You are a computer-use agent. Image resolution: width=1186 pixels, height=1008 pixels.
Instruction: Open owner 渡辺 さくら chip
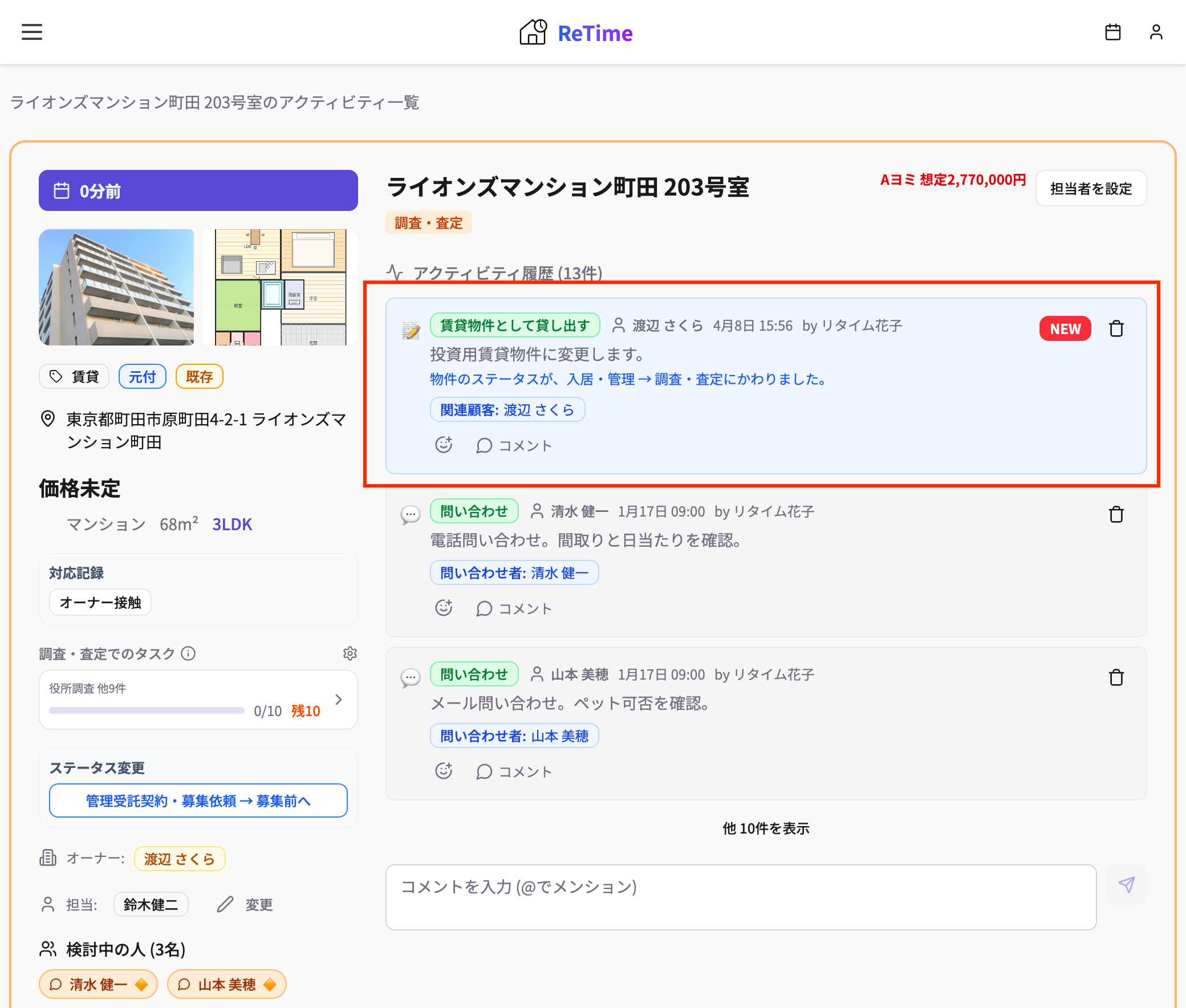(x=180, y=858)
